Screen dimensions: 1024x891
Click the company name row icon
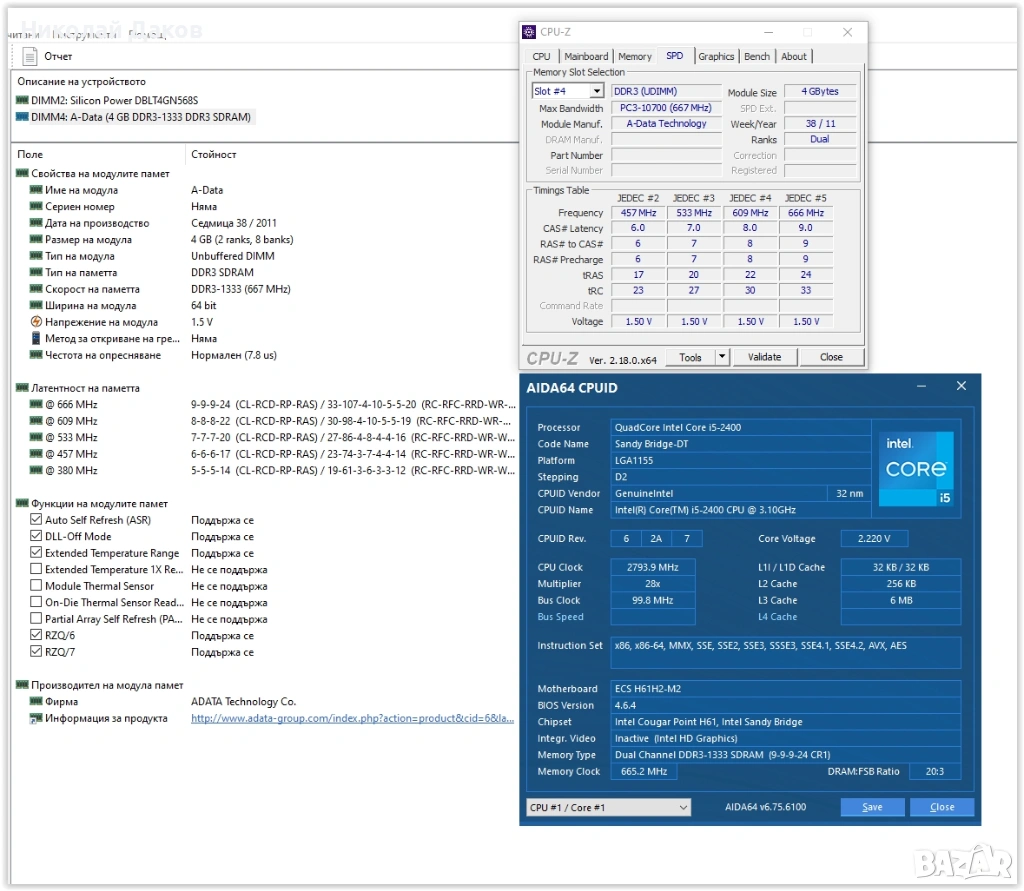36,702
